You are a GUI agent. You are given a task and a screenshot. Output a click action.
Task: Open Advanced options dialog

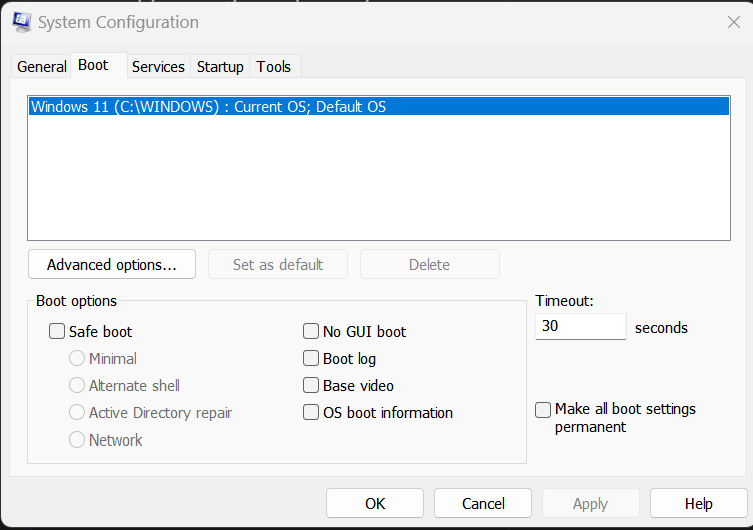[x=111, y=265]
